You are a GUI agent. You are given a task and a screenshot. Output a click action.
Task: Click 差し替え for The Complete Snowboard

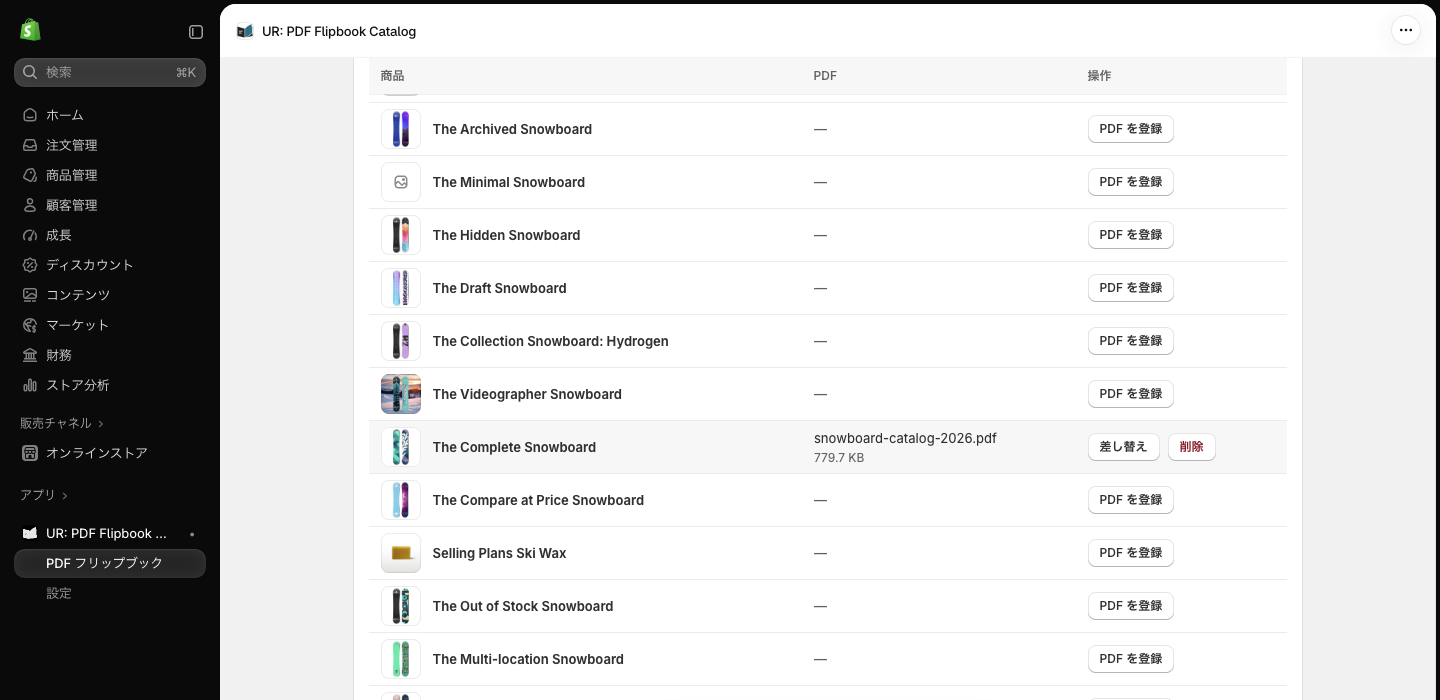[1123, 447]
